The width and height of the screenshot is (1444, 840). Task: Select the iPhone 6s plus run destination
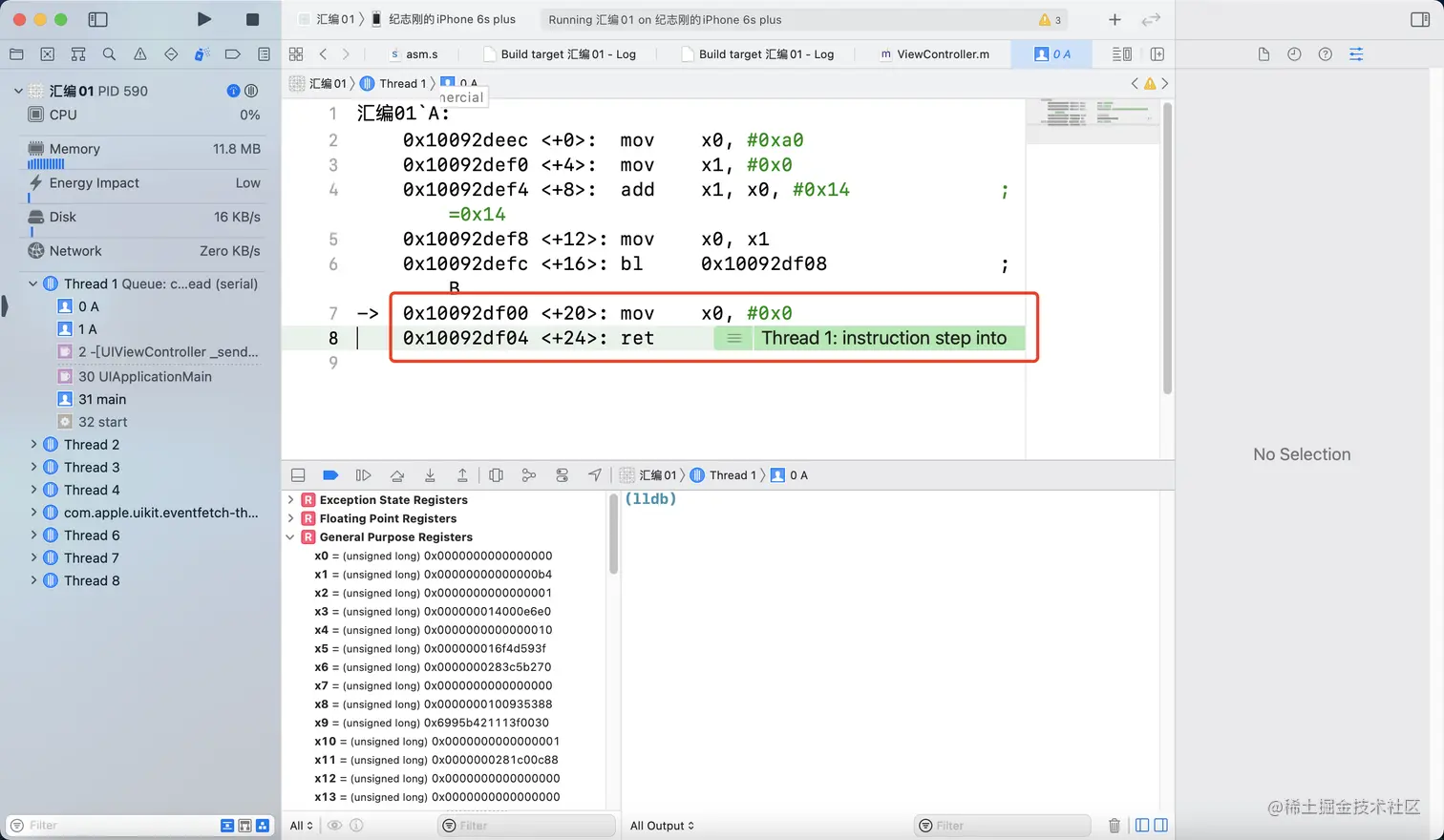point(443,19)
